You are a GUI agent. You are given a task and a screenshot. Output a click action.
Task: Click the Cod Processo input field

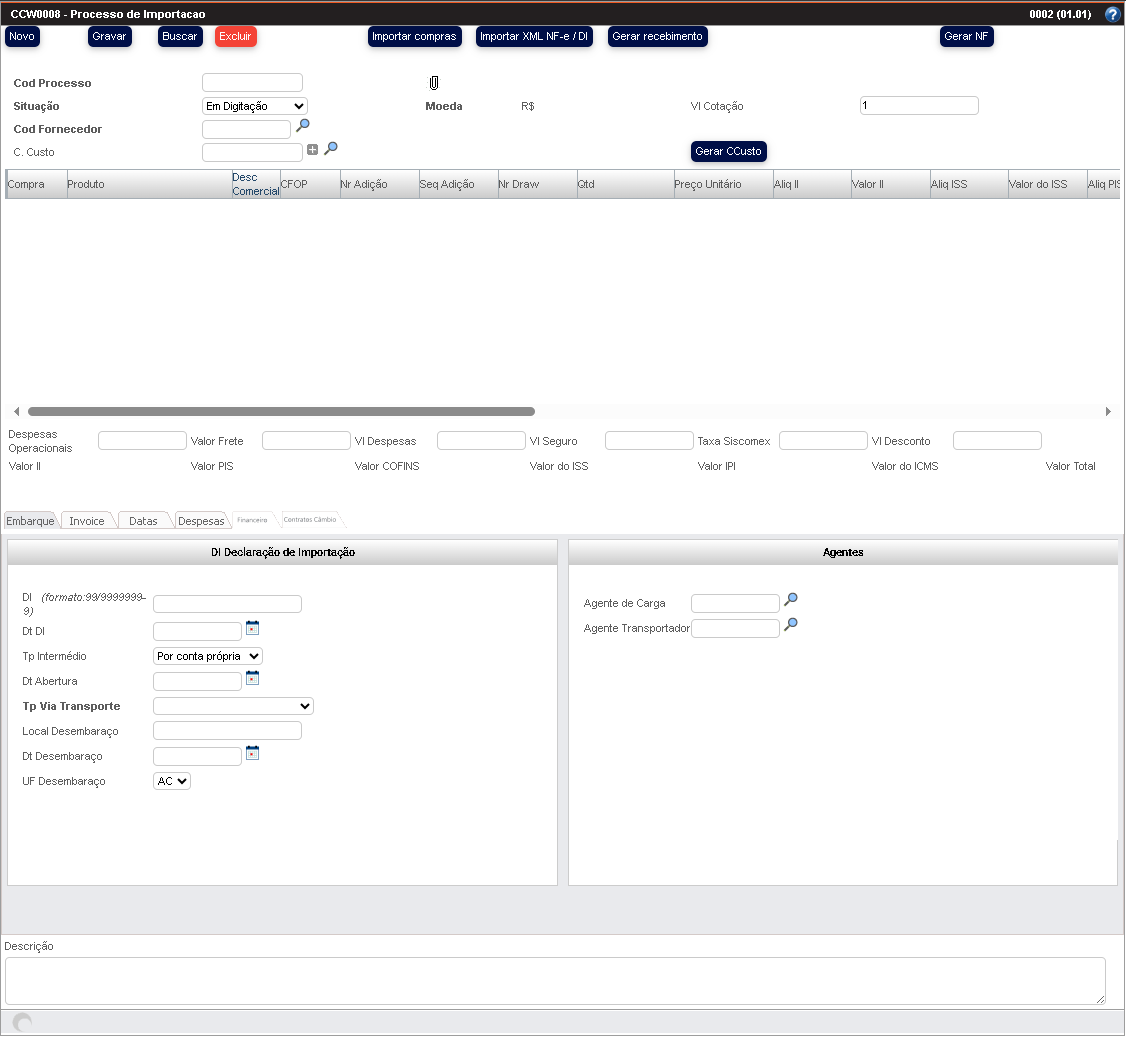pos(252,83)
